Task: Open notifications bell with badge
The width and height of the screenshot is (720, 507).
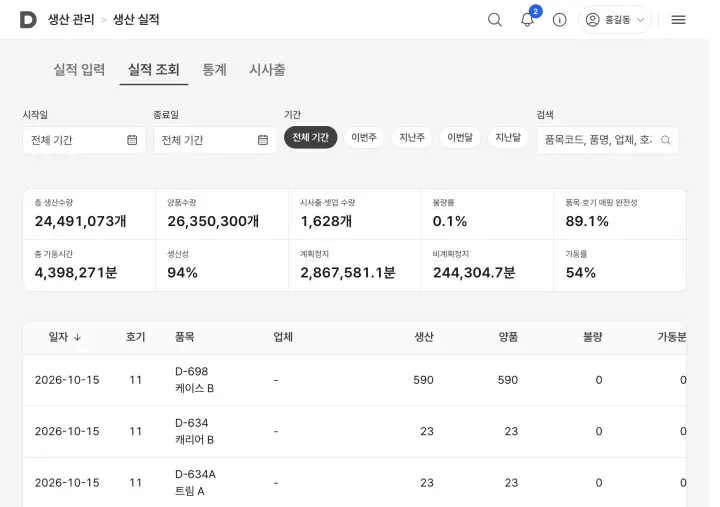Action: (528, 20)
